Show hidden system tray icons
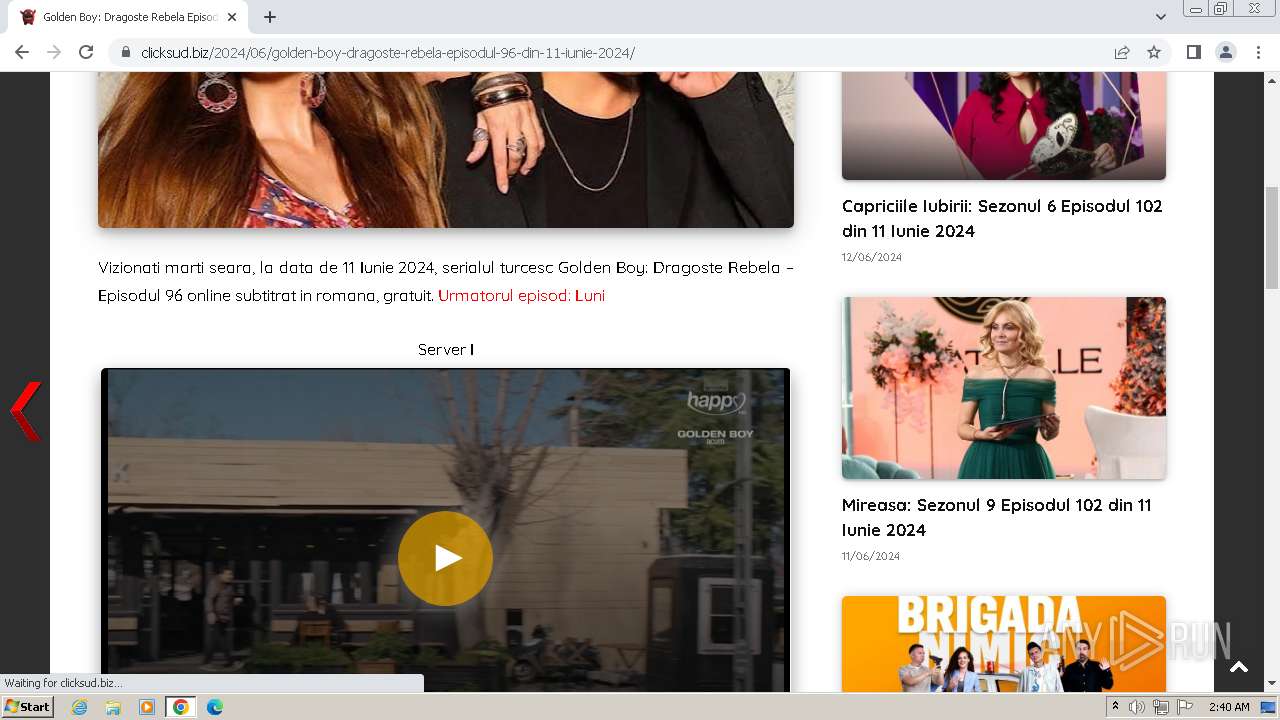Screen dimensions: 1280x720 pos(1116,707)
